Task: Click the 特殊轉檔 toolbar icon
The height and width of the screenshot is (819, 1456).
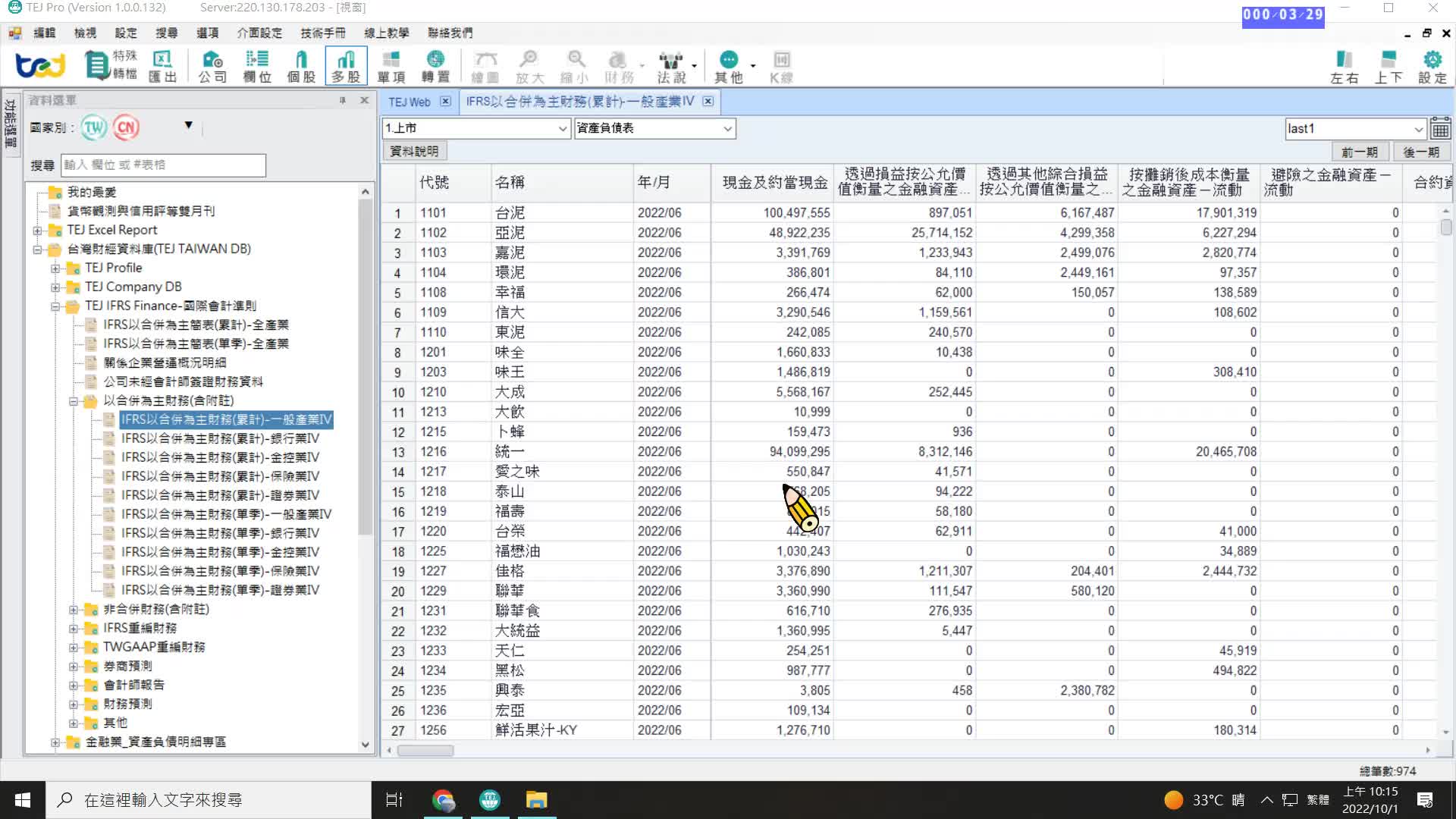Action: (111, 65)
